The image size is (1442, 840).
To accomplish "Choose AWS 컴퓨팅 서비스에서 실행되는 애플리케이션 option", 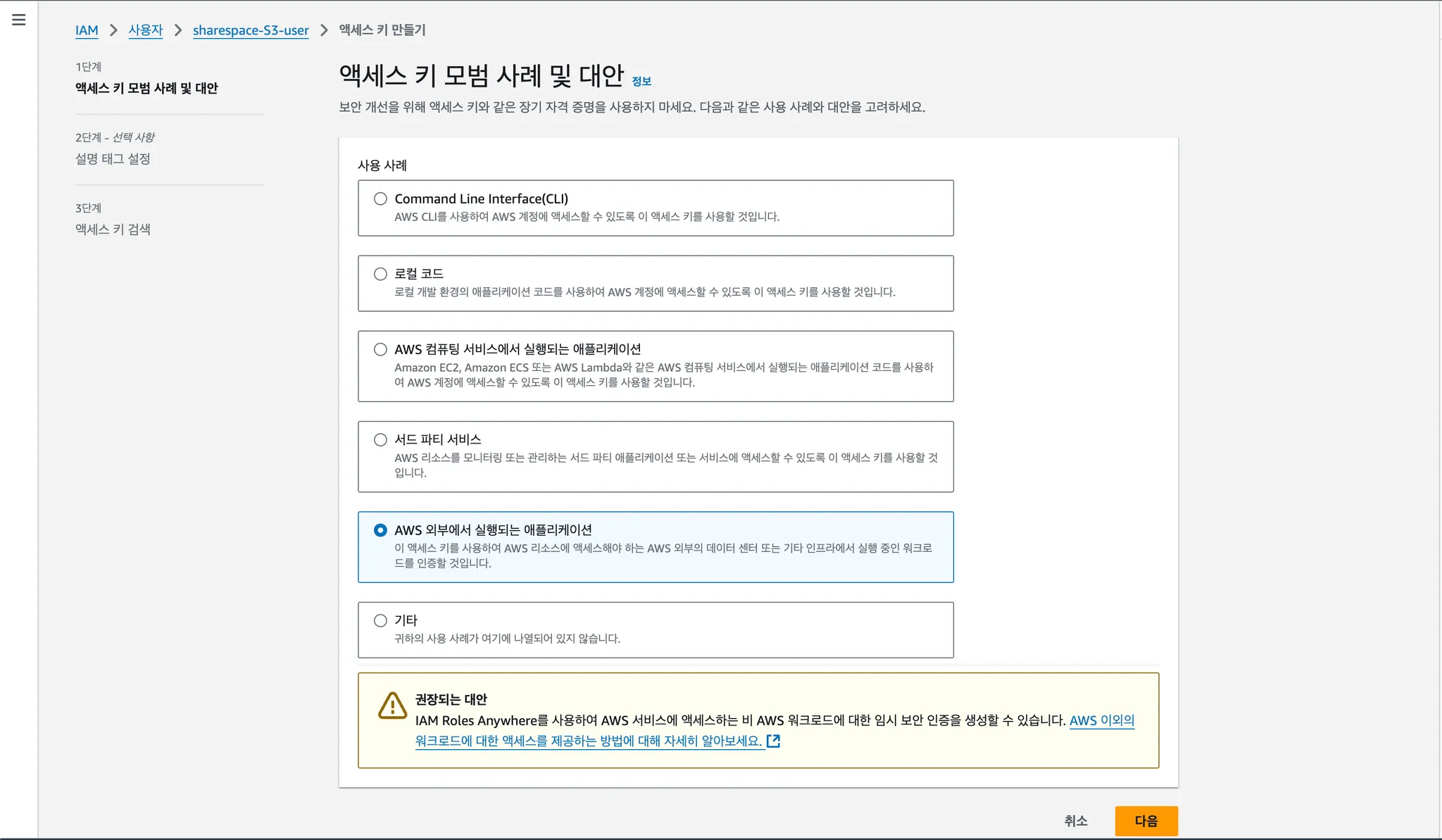I will (x=381, y=349).
